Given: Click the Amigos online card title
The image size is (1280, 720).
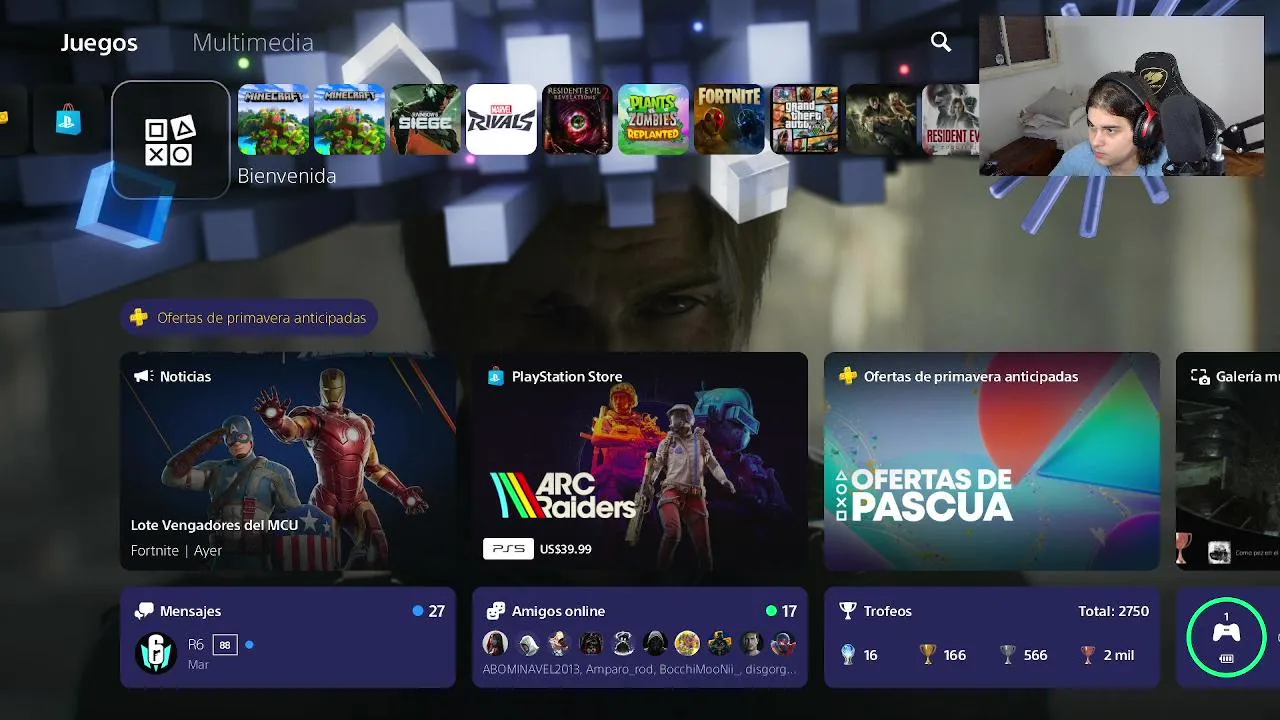Looking at the screenshot, I should 558,611.
